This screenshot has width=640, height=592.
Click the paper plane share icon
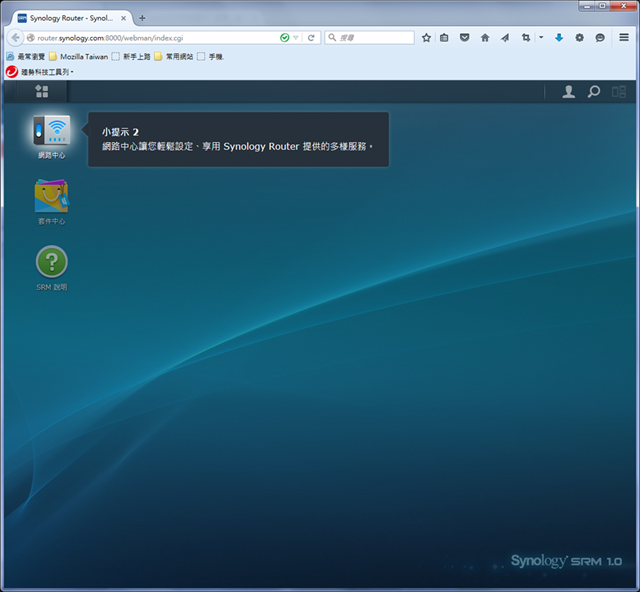point(505,38)
